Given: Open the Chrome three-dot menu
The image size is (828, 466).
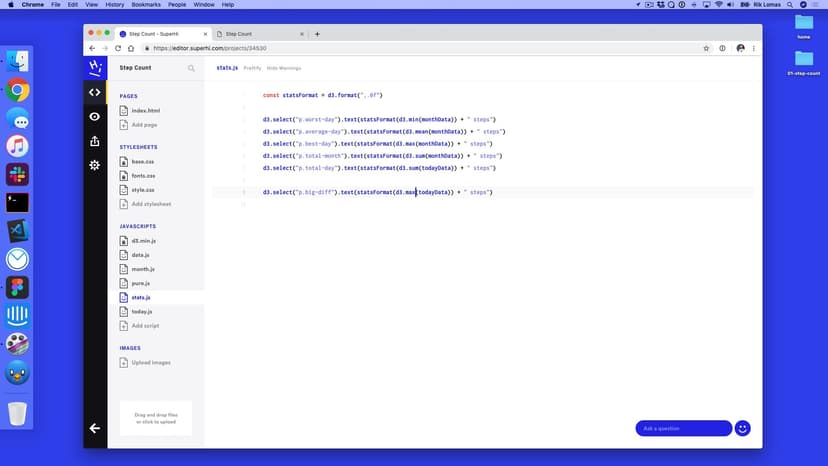Looking at the screenshot, I should tap(754, 48).
